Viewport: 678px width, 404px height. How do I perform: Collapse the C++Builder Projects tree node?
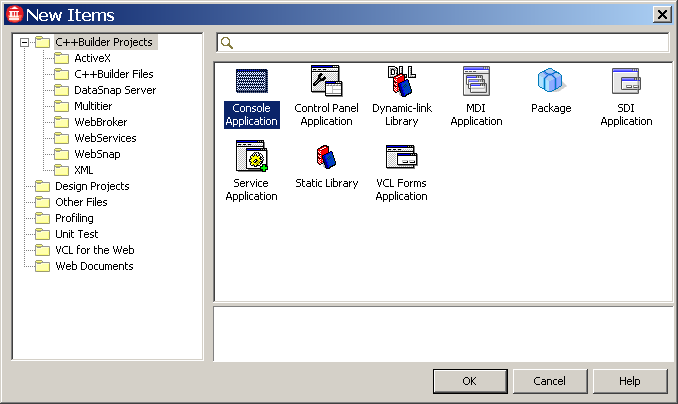pos(25,42)
